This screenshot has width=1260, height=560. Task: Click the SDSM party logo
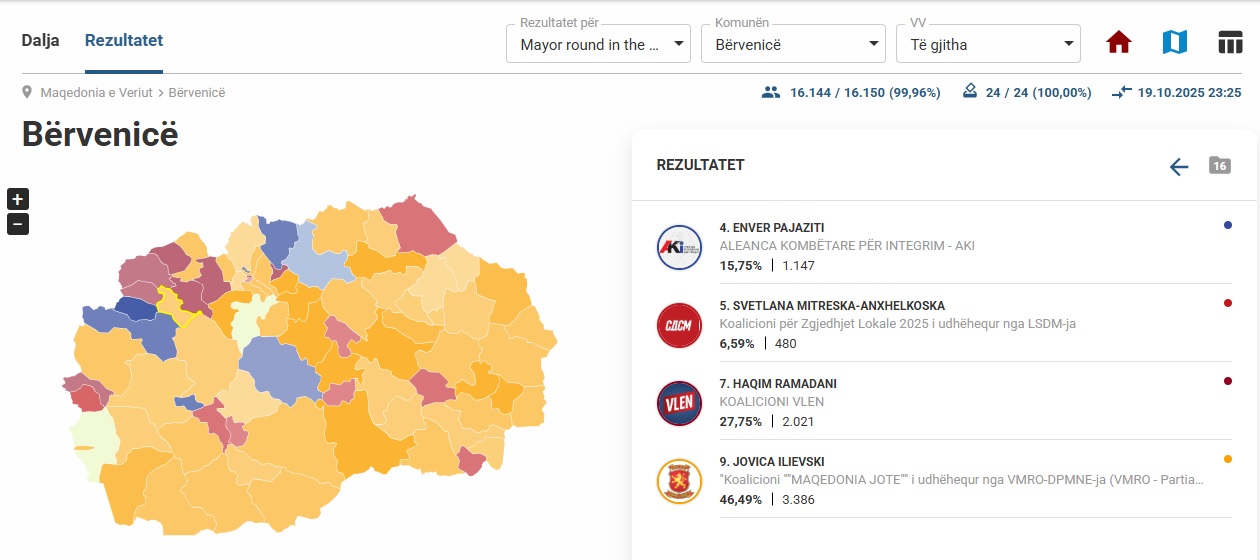[x=680, y=325]
